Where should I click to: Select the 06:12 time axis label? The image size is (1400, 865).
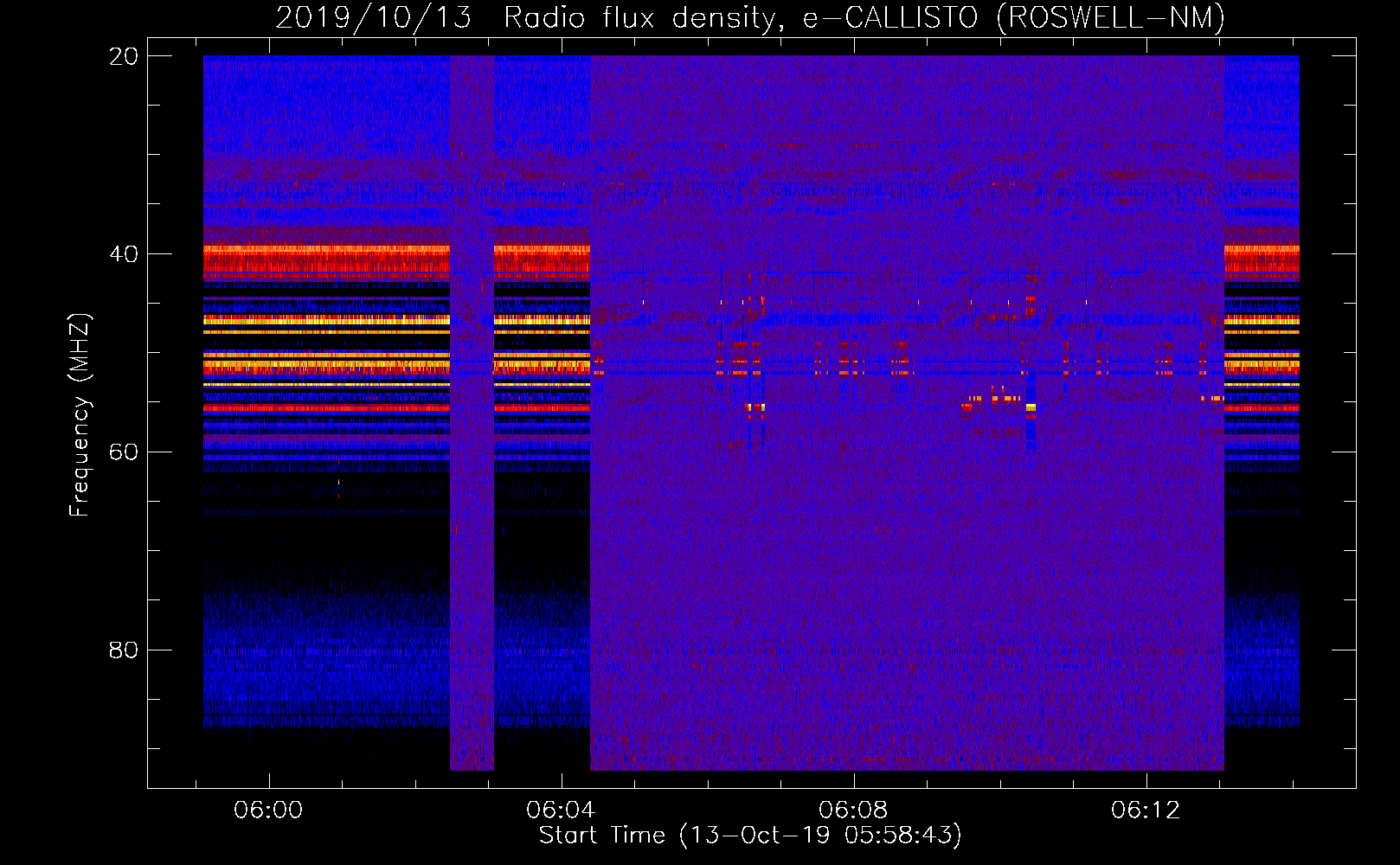(x=1146, y=811)
